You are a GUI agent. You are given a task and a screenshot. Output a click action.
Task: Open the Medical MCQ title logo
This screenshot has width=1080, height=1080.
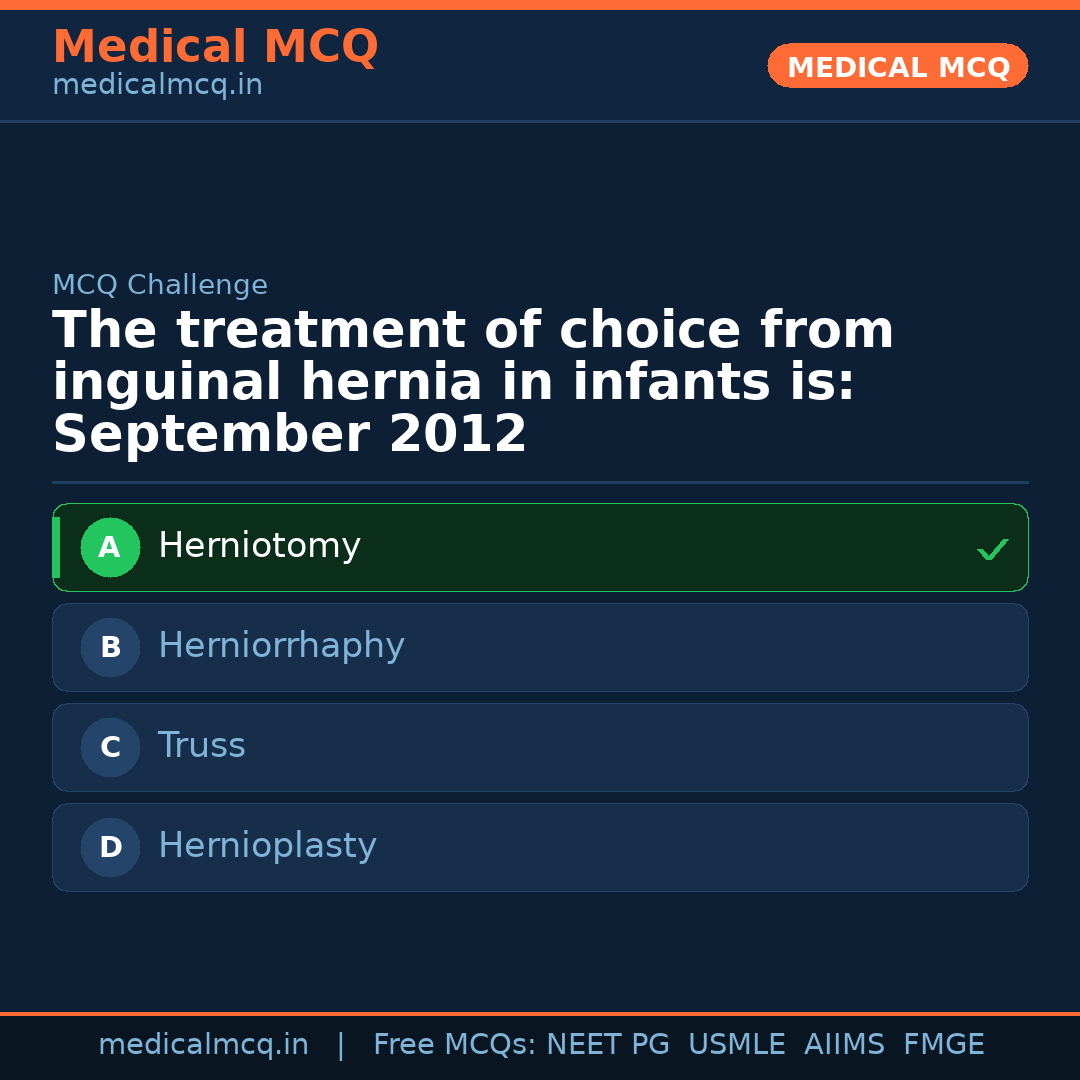click(x=215, y=47)
